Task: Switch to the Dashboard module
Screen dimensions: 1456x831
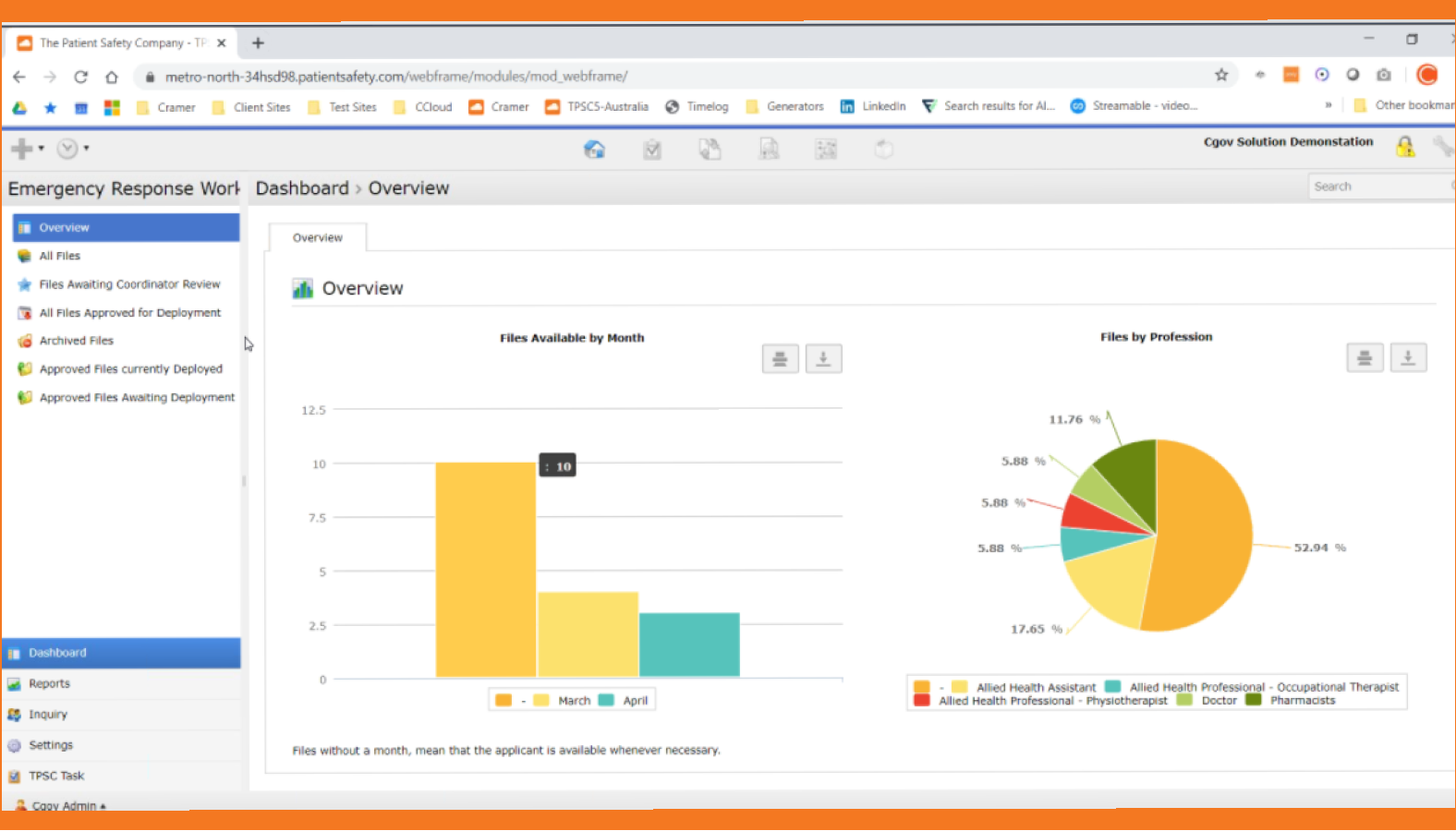Action: pyautogui.click(x=121, y=653)
